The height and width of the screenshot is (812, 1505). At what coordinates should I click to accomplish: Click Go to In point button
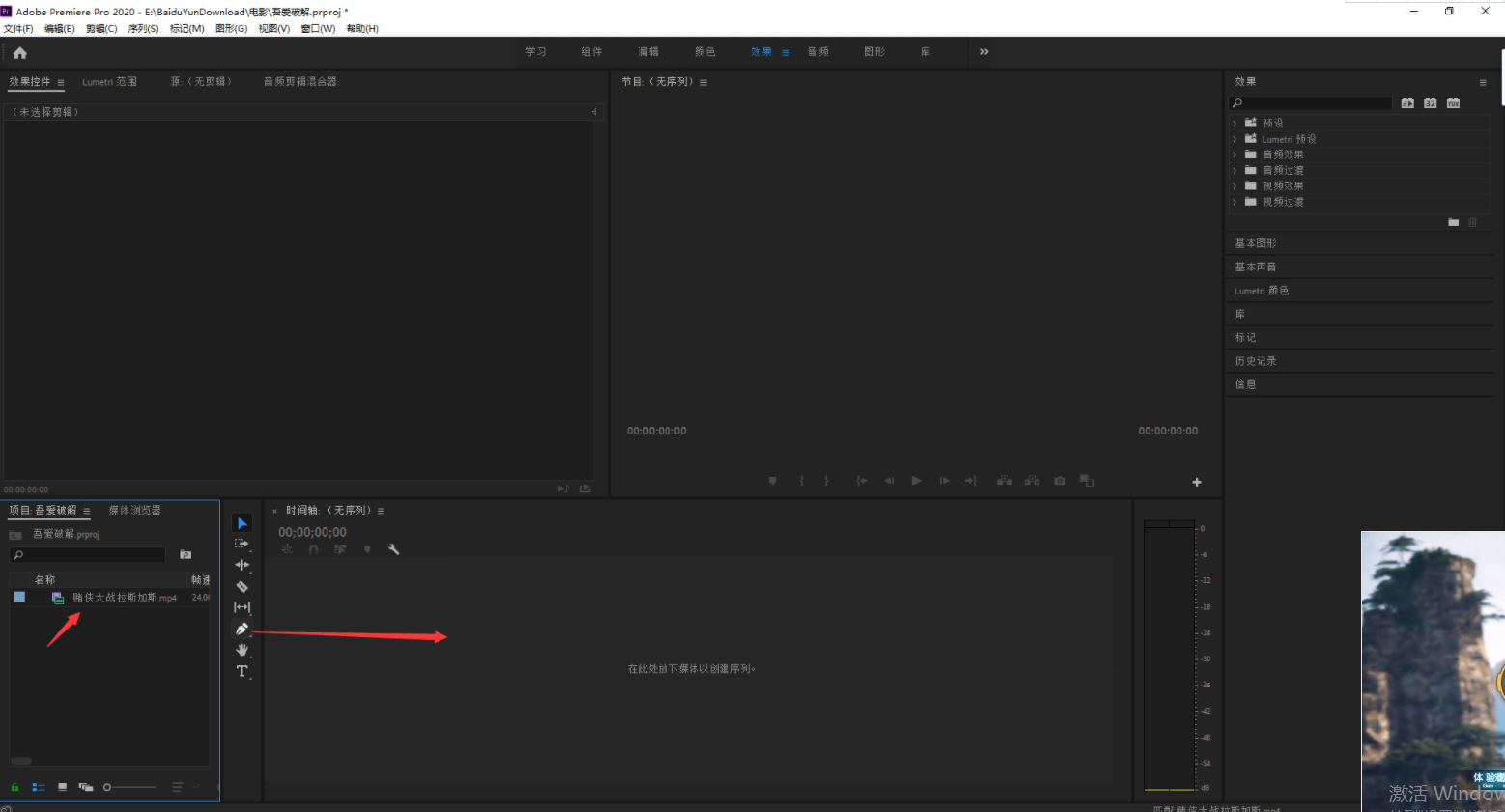[x=862, y=481]
